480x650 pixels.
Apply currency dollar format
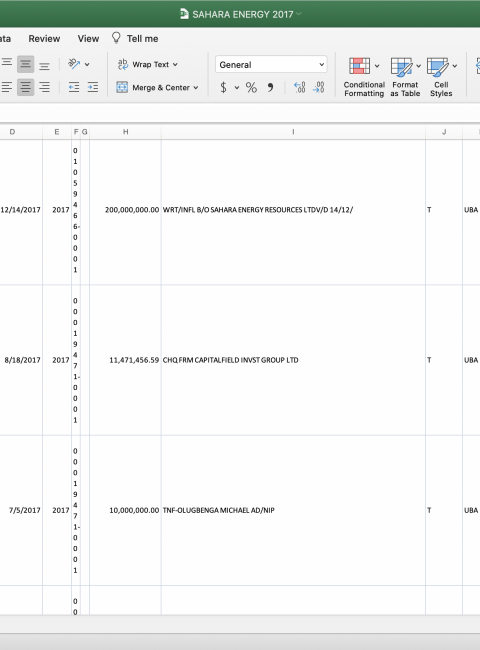[223, 87]
